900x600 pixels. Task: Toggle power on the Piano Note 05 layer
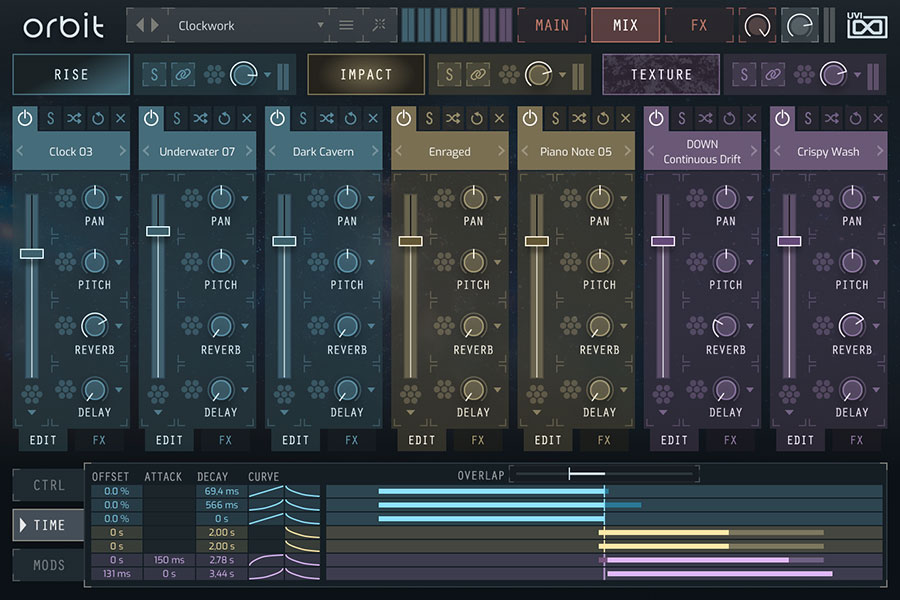pos(530,119)
